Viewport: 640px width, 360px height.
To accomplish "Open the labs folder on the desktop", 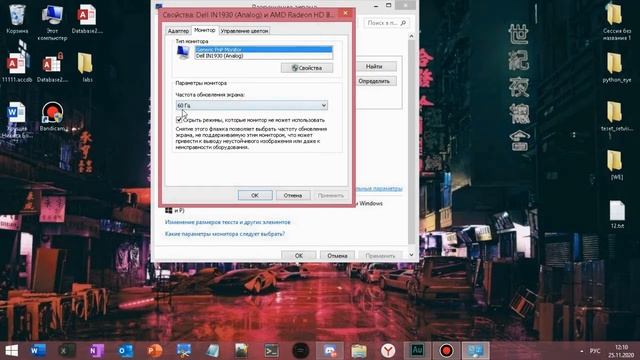I will click(x=86, y=67).
